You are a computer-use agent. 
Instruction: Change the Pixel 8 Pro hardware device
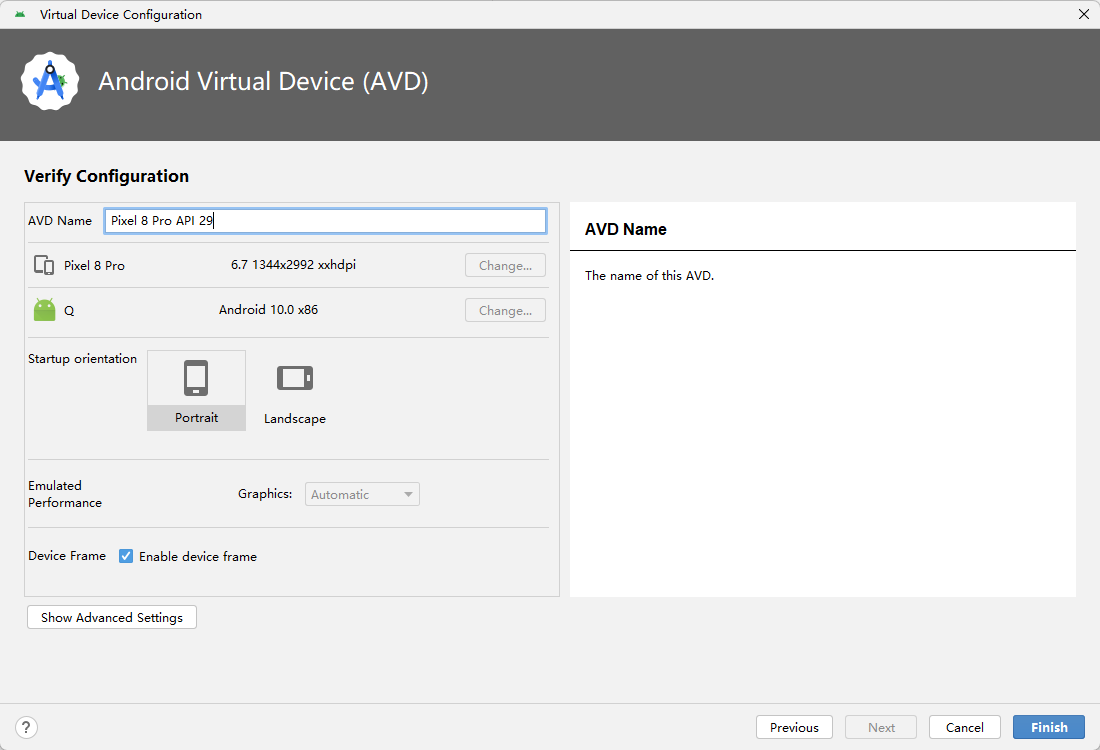505,265
